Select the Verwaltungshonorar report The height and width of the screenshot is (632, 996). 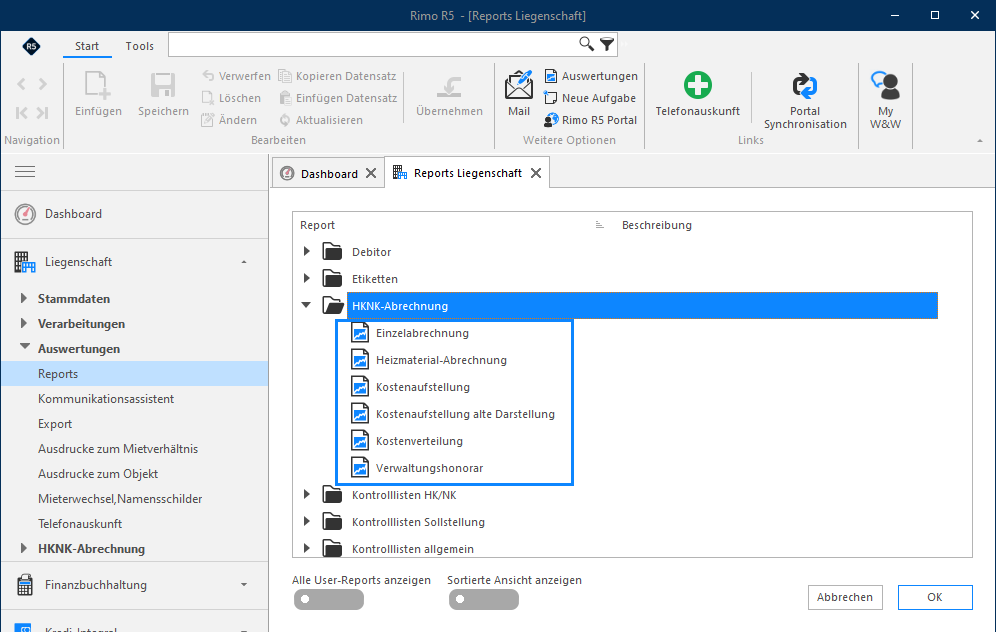point(429,468)
